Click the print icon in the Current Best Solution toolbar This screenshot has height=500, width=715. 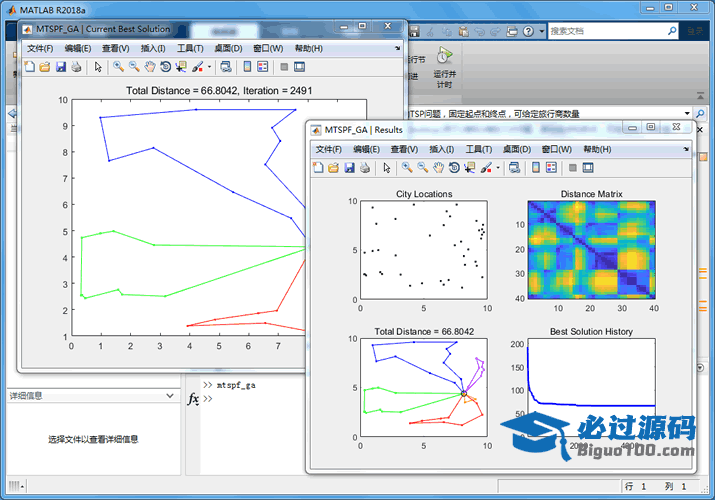pyautogui.click(x=76, y=67)
